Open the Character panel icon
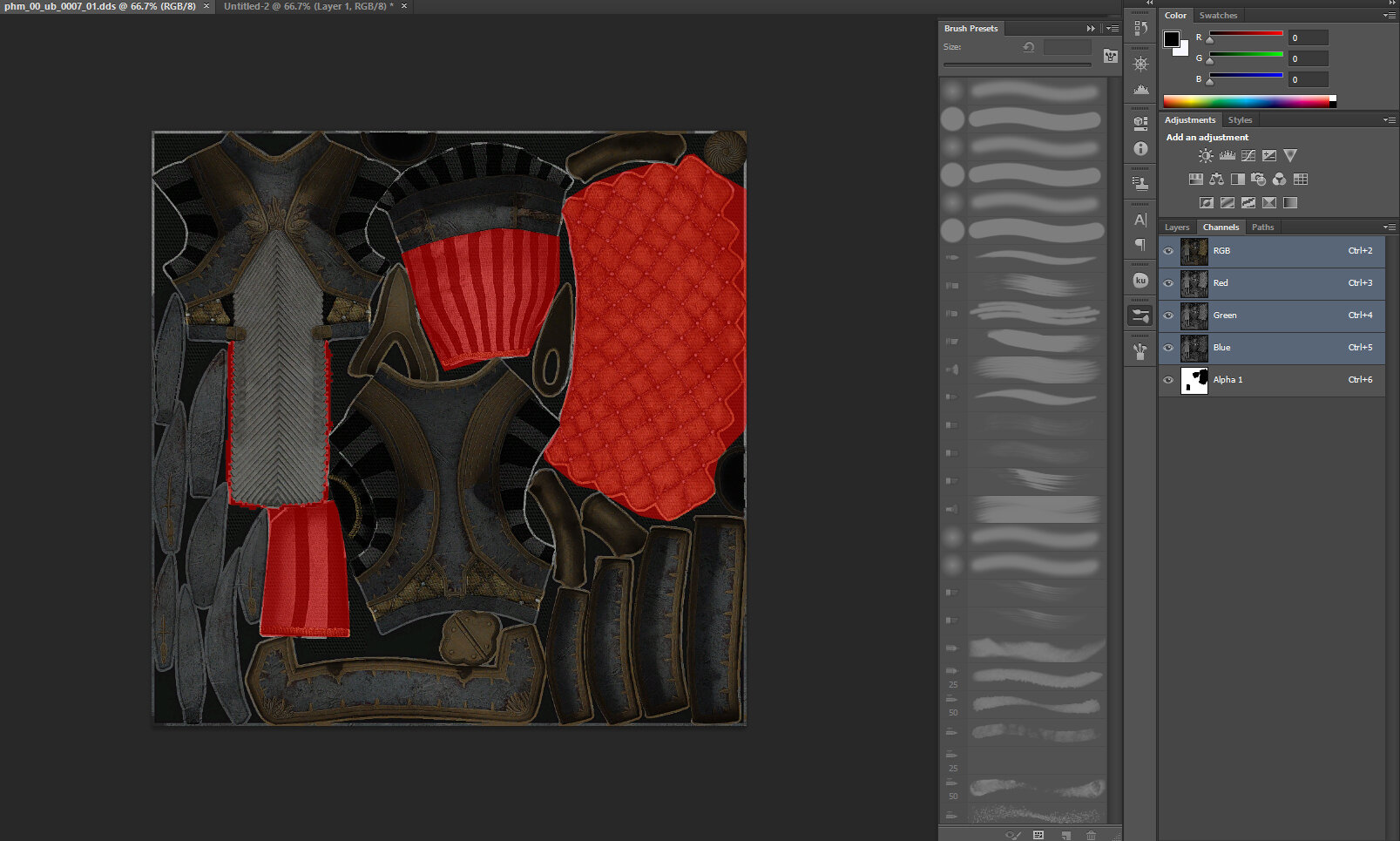This screenshot has width=1400, height=841. tap(1140, 220)
